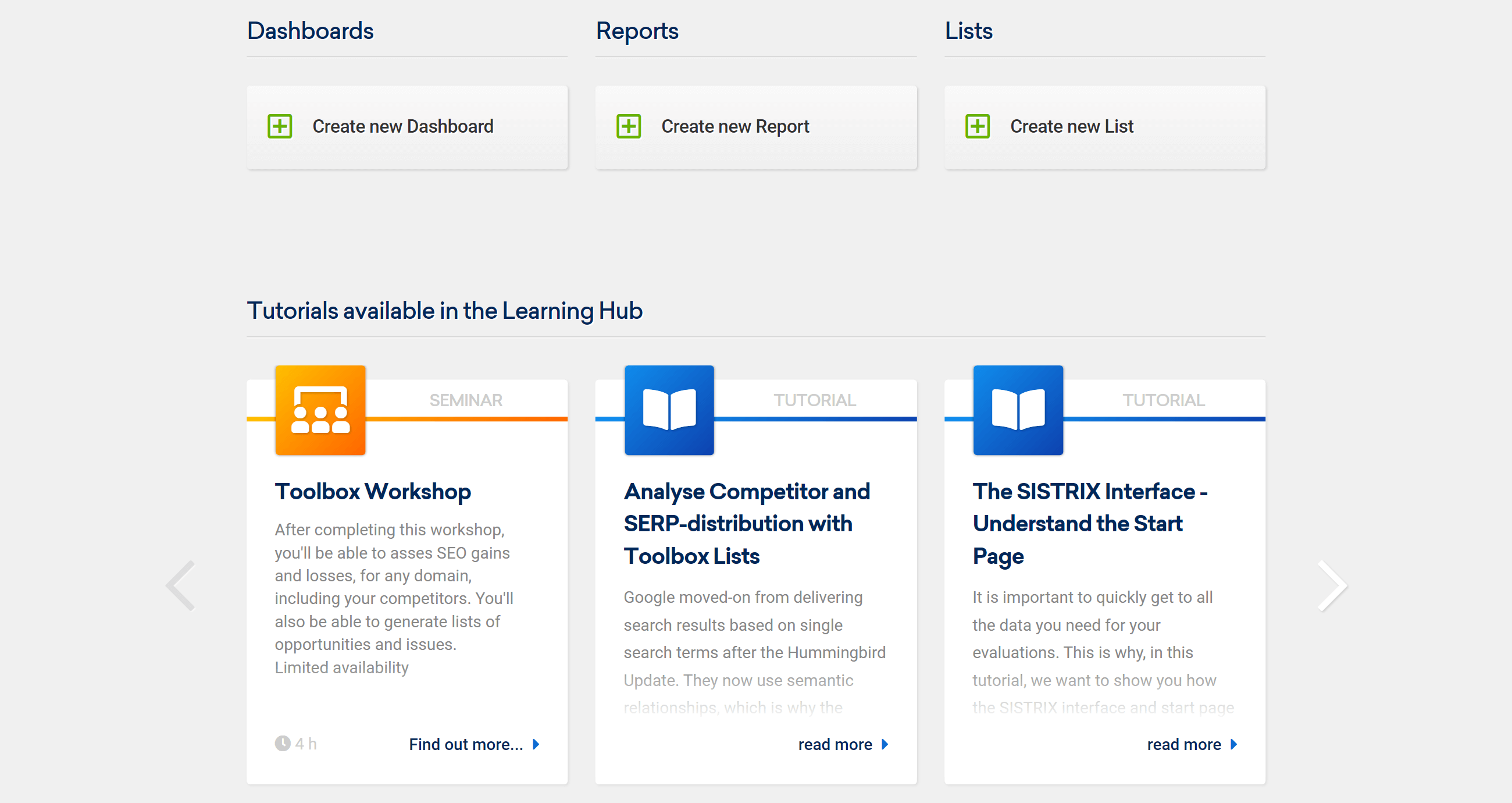Viewport: 1512px width, 803px height.
Task: Click the arrow beside Find out more...
Action: (535, 744)
